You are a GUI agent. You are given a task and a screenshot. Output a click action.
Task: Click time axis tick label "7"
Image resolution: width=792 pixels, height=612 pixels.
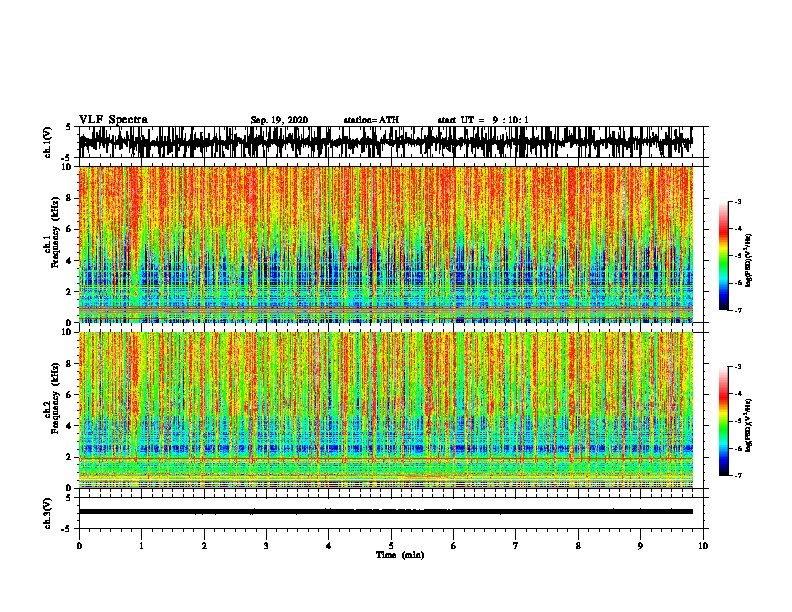(x=516, y=546)
